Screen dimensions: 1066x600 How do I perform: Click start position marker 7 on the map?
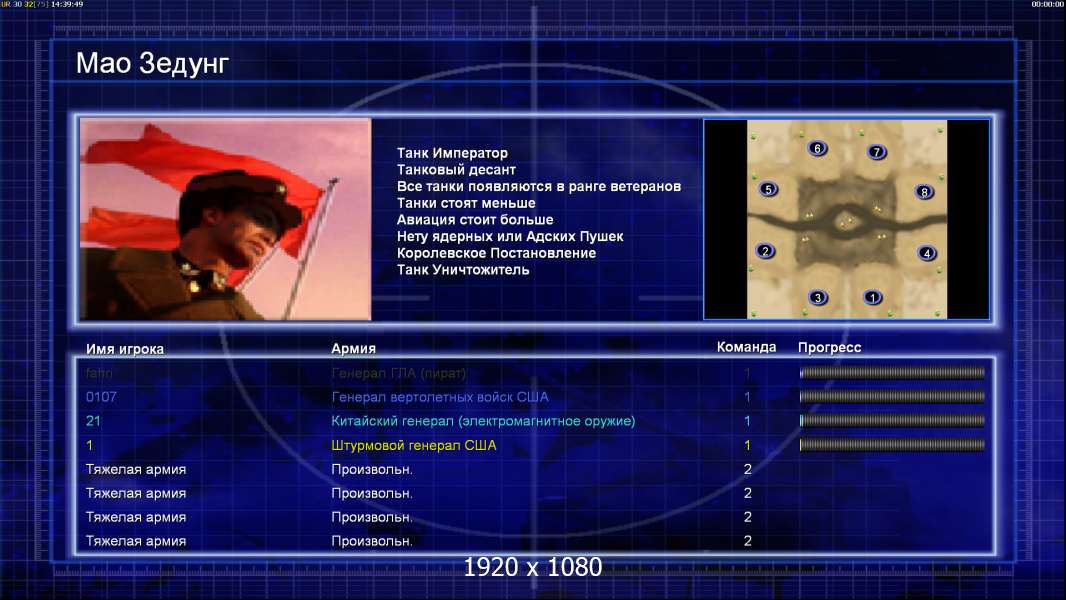point(877,152)
